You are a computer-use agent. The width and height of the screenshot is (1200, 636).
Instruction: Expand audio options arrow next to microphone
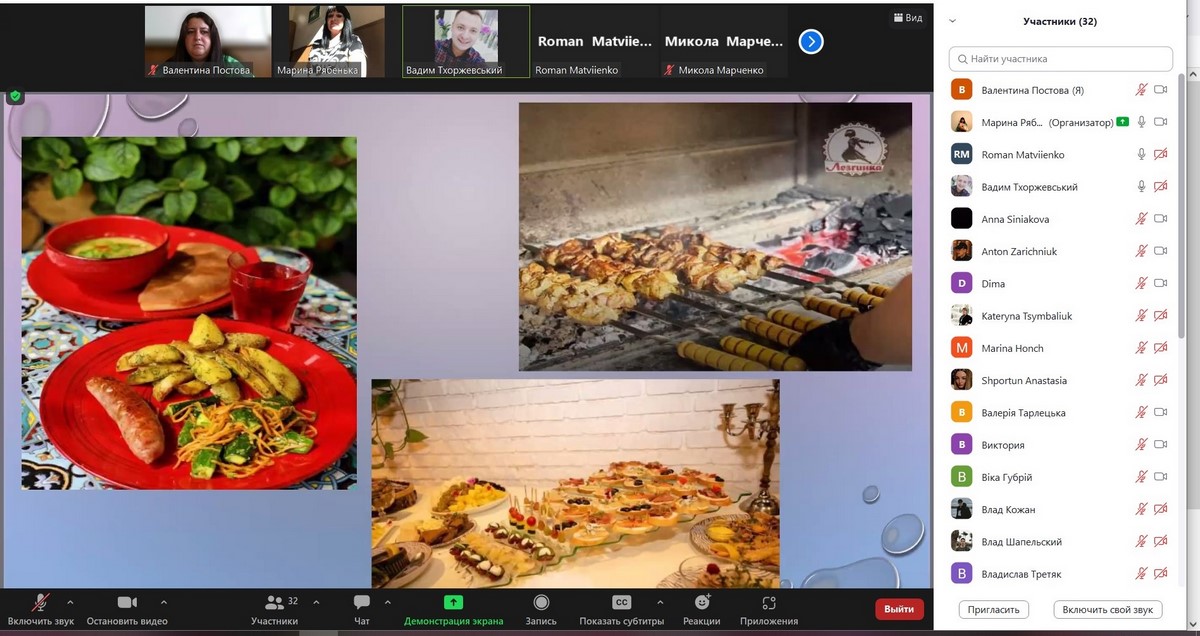tap(70, 602)
